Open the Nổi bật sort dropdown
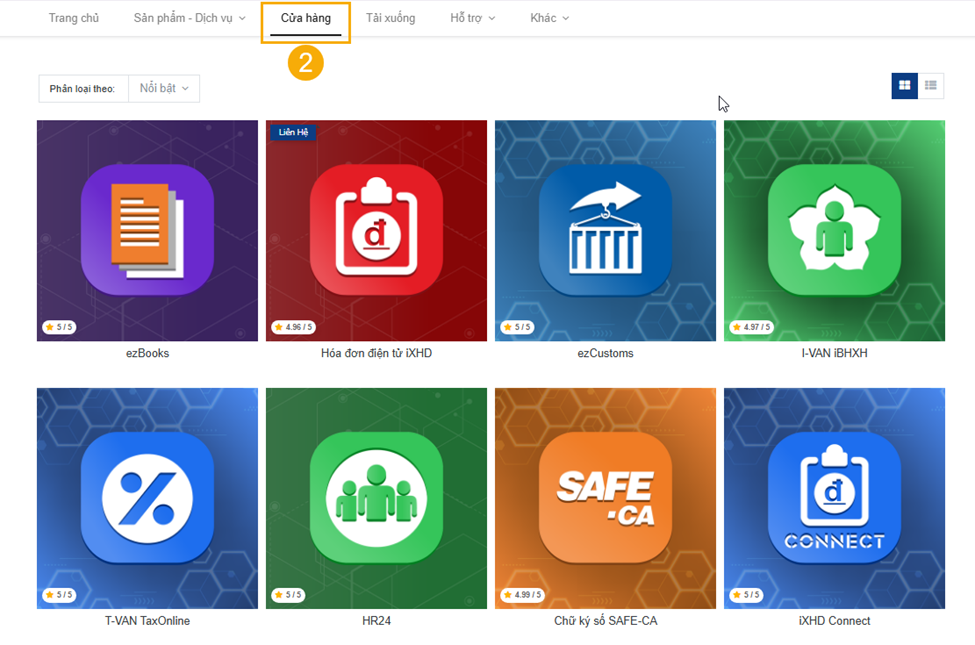The height and width of the screenshot is (645, 975). click(x=164, y=88)
